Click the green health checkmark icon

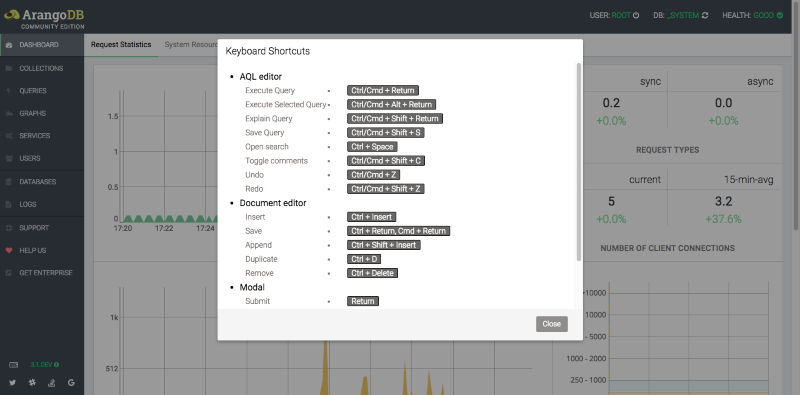[780, 15]
